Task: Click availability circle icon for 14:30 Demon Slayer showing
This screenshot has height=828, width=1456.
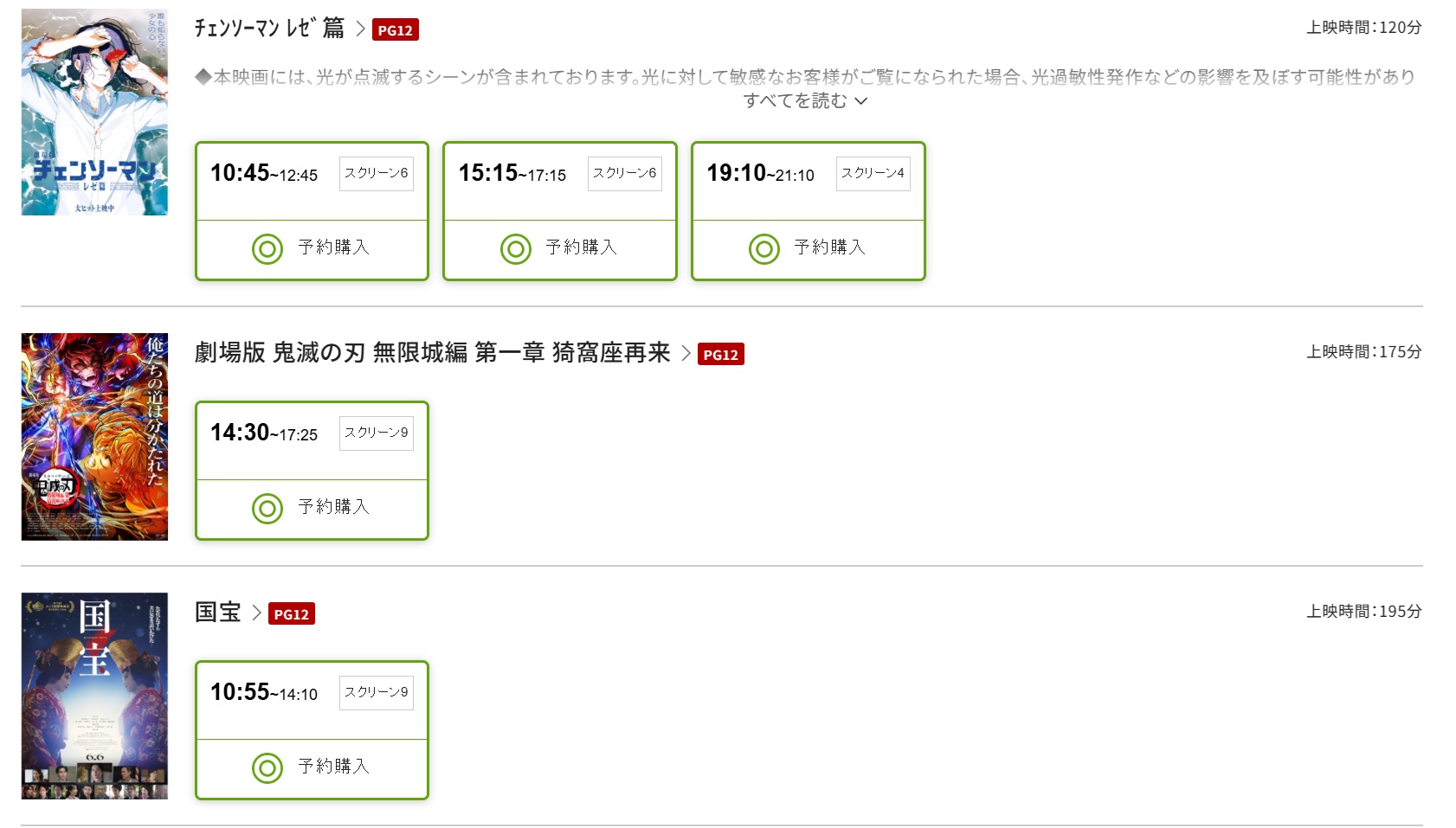Action: pyautogui.click(x=267, y=509)
